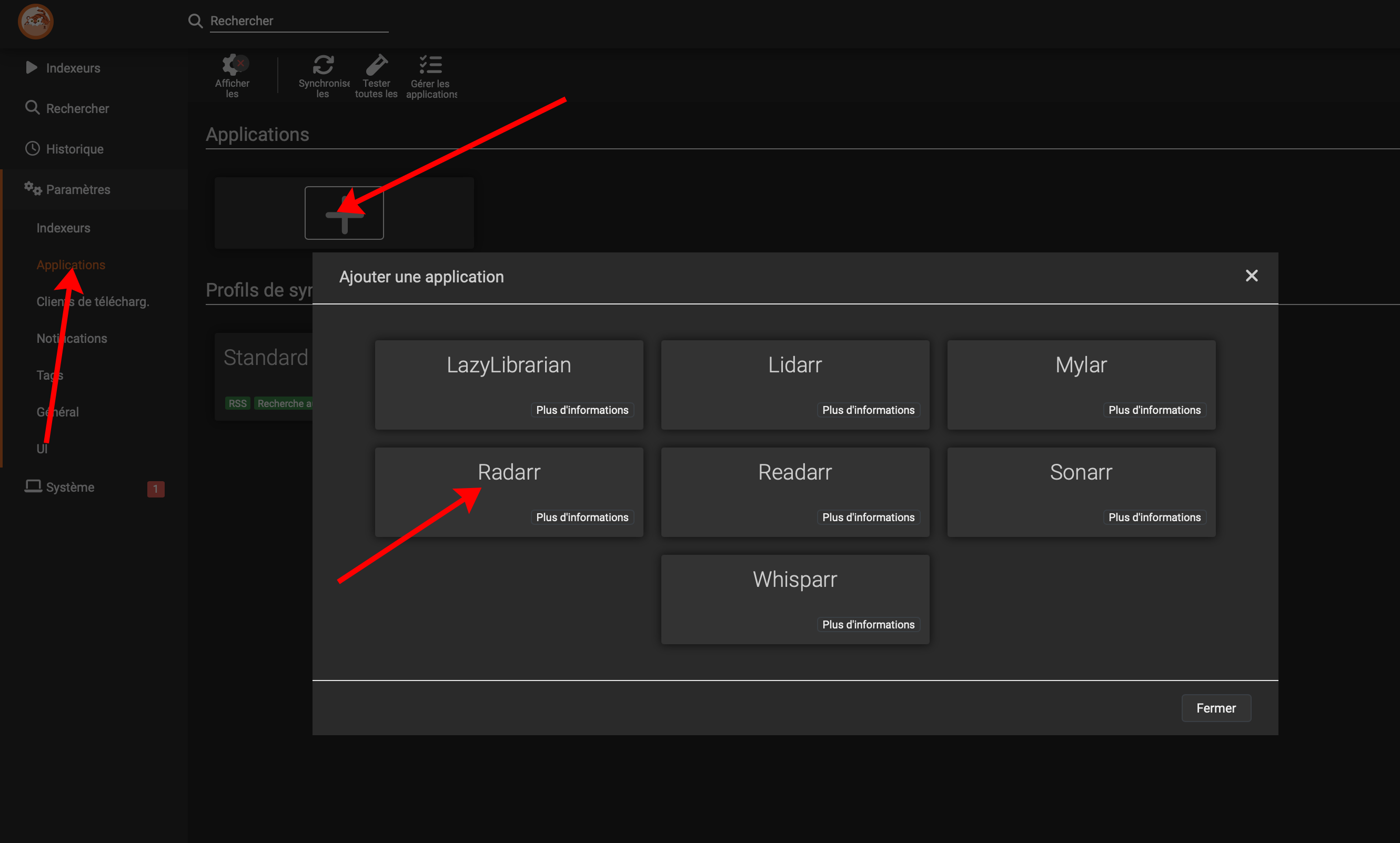
Task: Click the Prowlarr logo icon
Action: point(35,22)
